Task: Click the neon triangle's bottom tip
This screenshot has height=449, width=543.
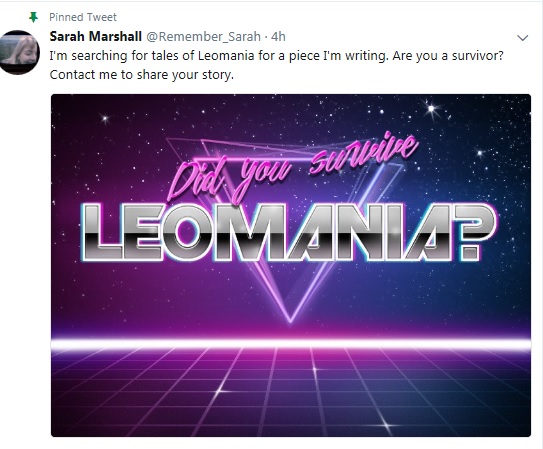Action: pos(290,319)
